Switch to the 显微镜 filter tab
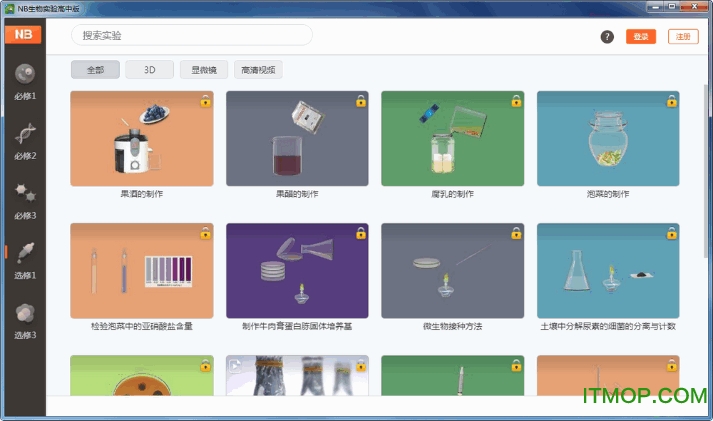The width and height of the screenshot is (713, 421). coord(204,70)
